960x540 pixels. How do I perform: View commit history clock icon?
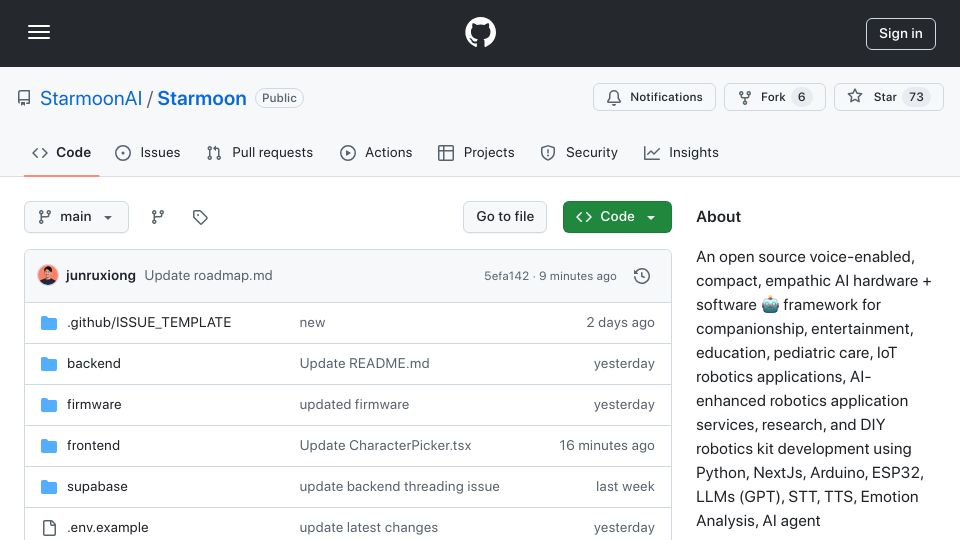(x=642, y=276)
